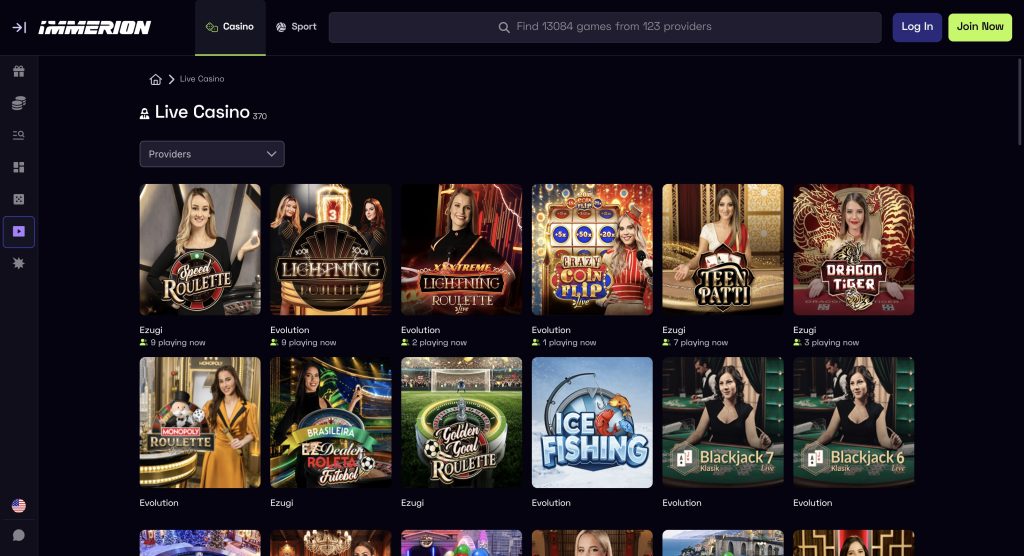Focus the game search field
Viewport: 1024px width, 556px height.
(x=605, y=27)
